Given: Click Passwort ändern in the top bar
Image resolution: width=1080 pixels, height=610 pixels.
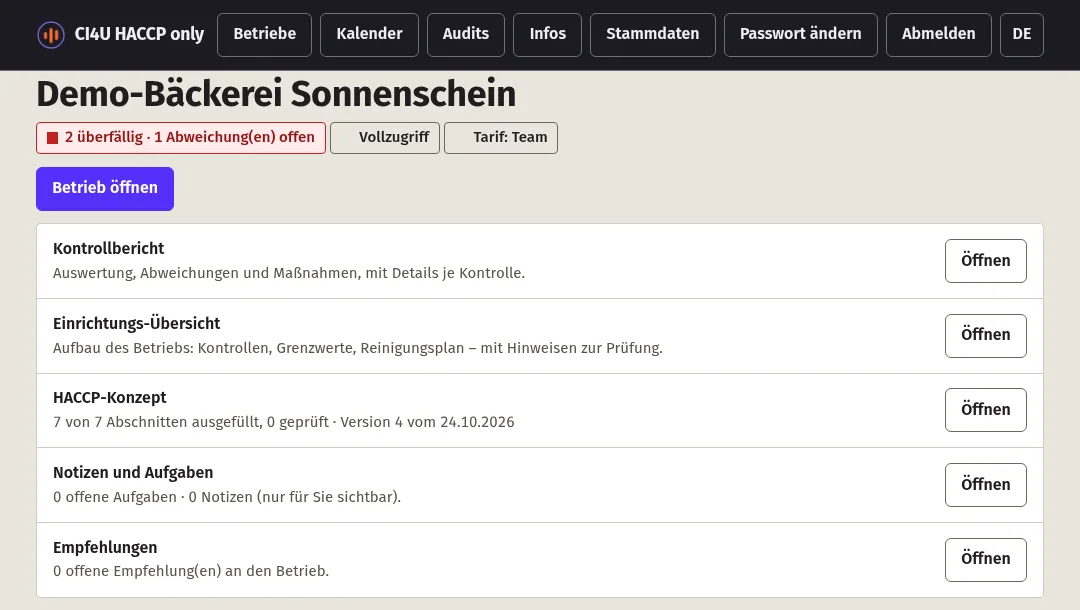Looking at the screenshot, I should point(800,34).
